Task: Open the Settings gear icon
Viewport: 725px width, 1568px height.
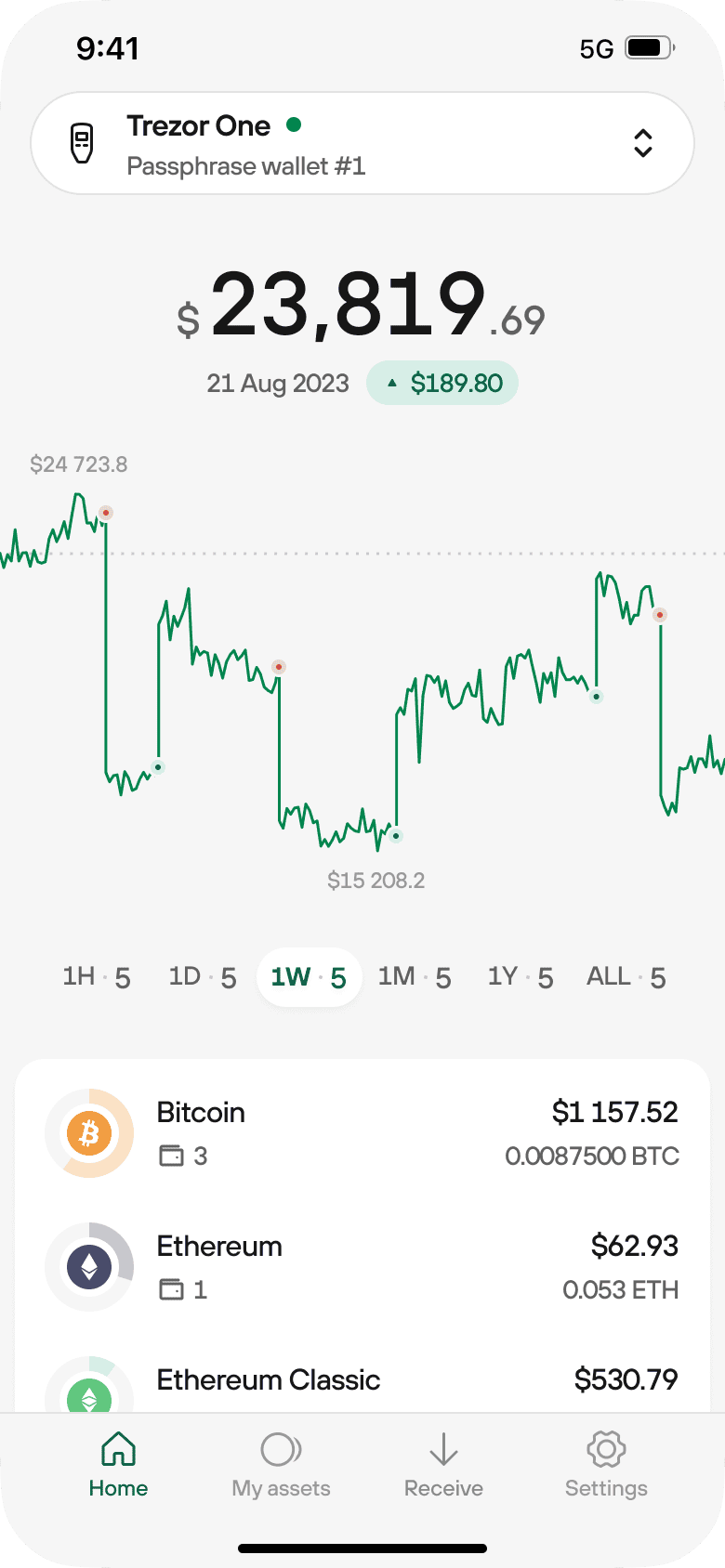Action: click(606, 1448)
